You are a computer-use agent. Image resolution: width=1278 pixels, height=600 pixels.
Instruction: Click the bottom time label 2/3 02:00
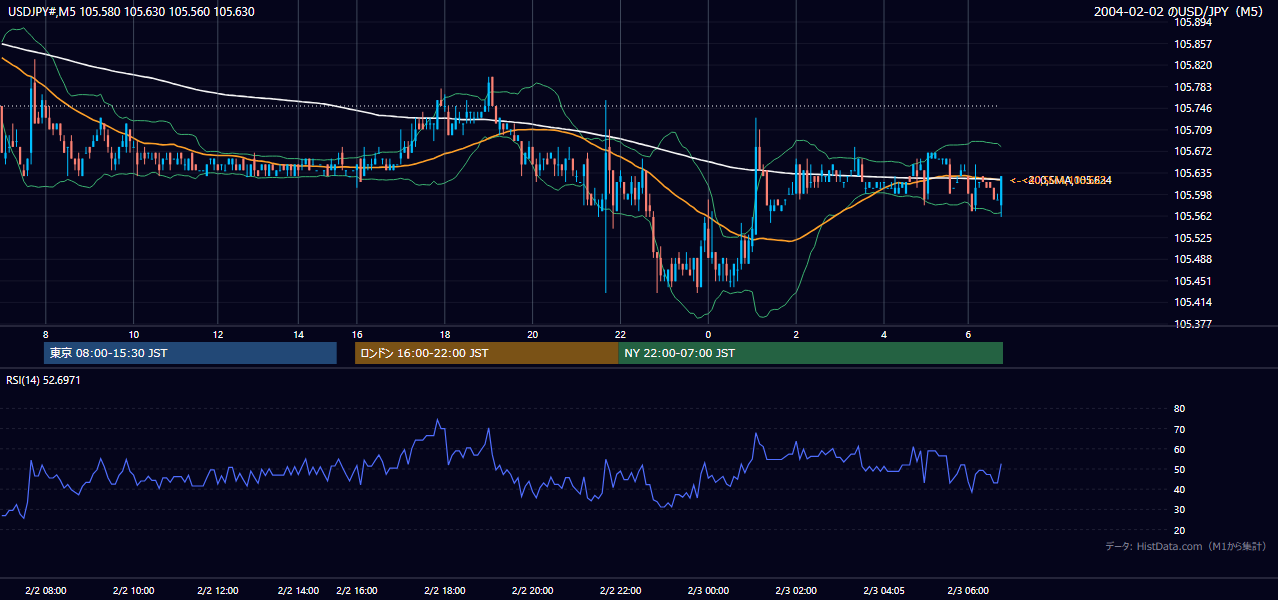(x=796, y=591)
